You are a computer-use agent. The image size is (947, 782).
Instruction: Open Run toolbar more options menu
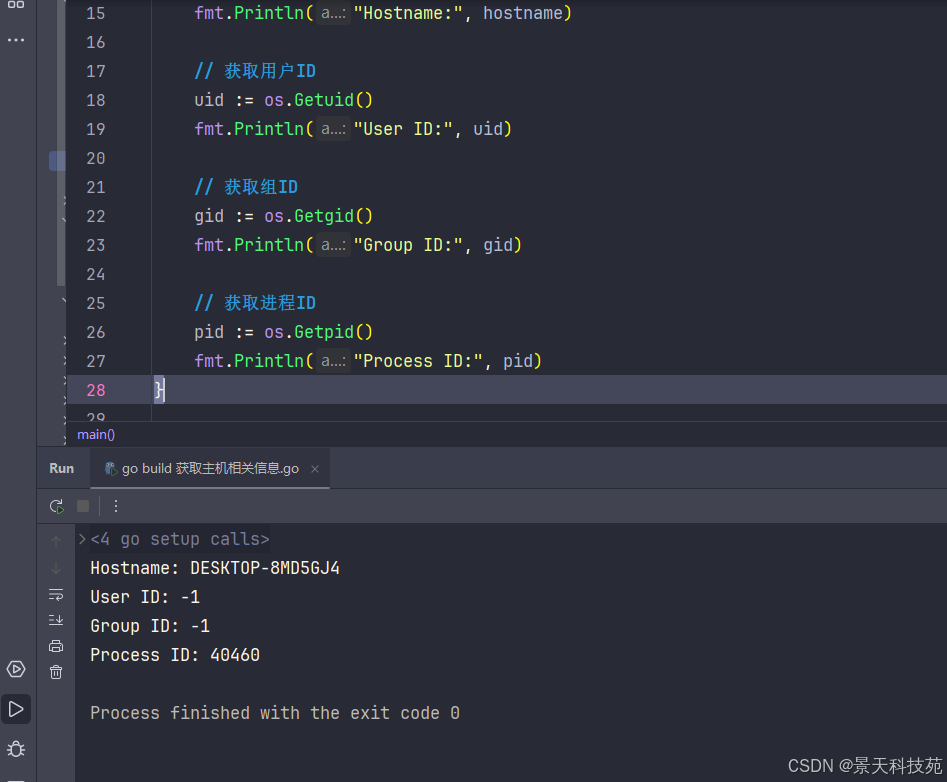coord(116,506)
